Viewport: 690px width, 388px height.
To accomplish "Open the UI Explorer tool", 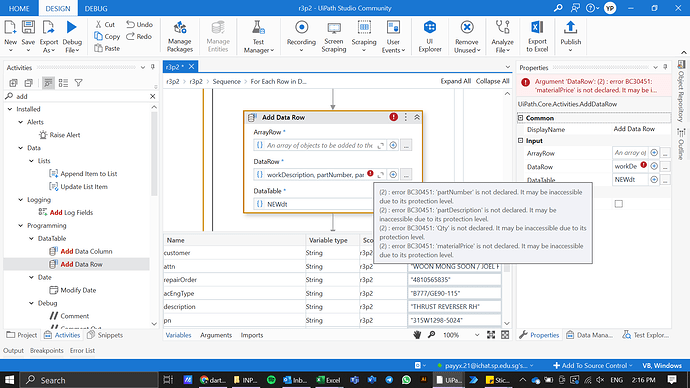I will [x=429, y=36].
